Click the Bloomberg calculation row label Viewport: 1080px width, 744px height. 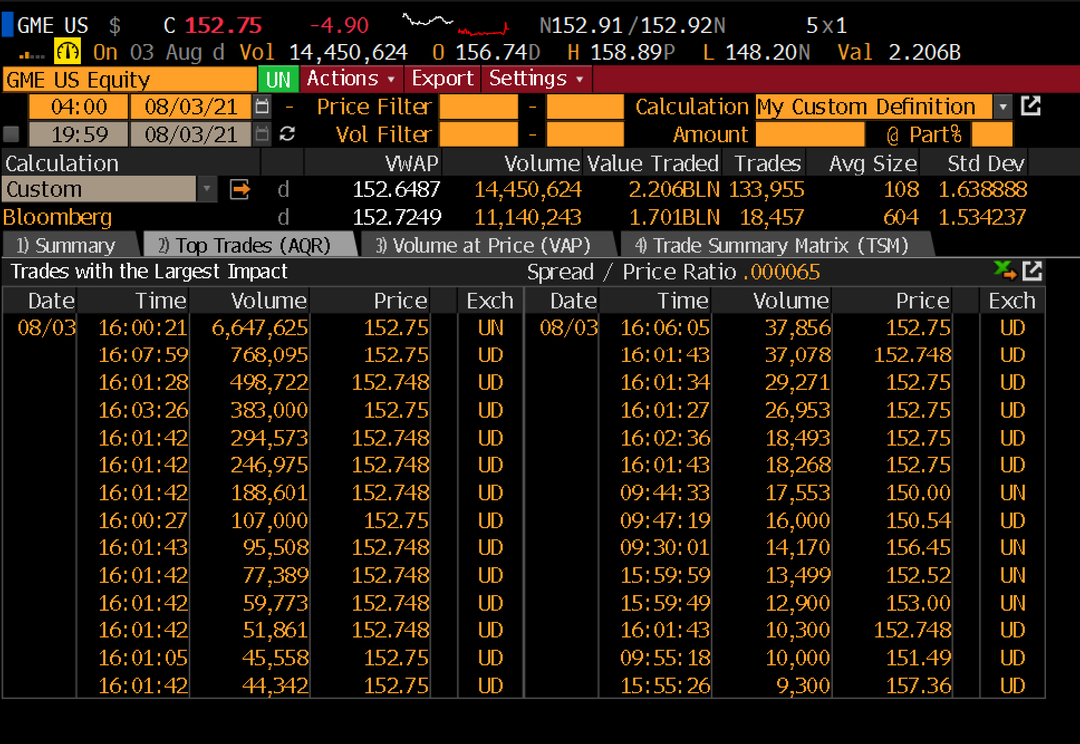click(x=57, y=217)
